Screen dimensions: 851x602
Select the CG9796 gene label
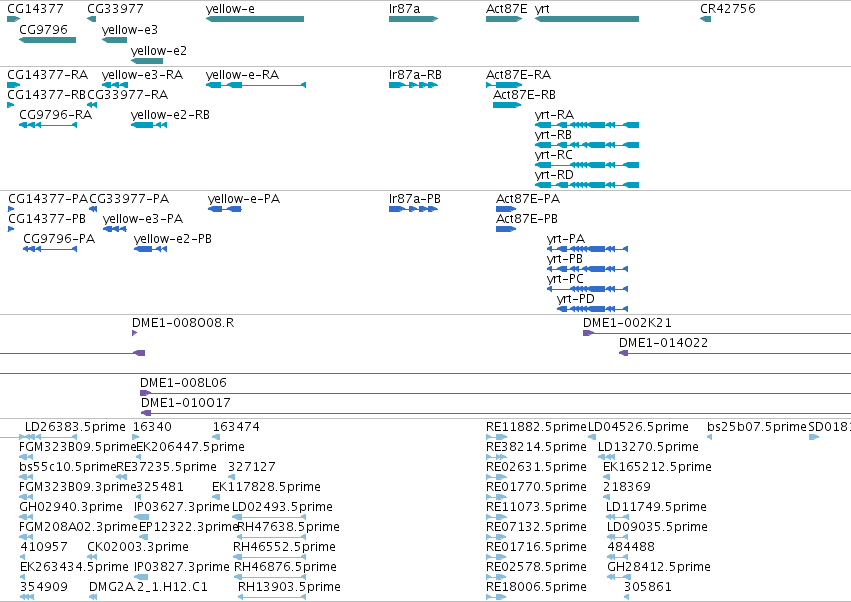point(43,29)
